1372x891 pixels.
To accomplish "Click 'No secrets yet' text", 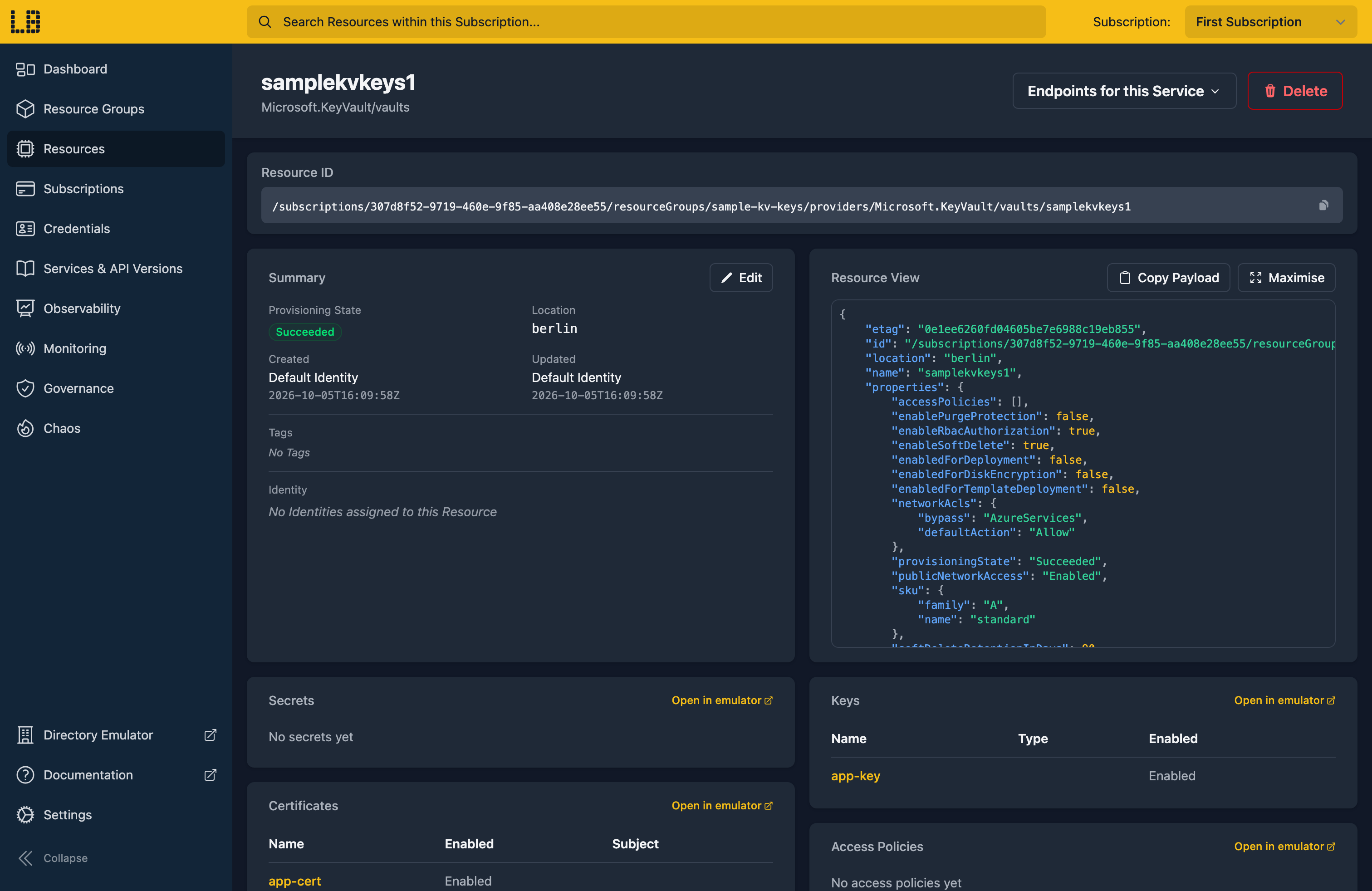I will point(311,737).
